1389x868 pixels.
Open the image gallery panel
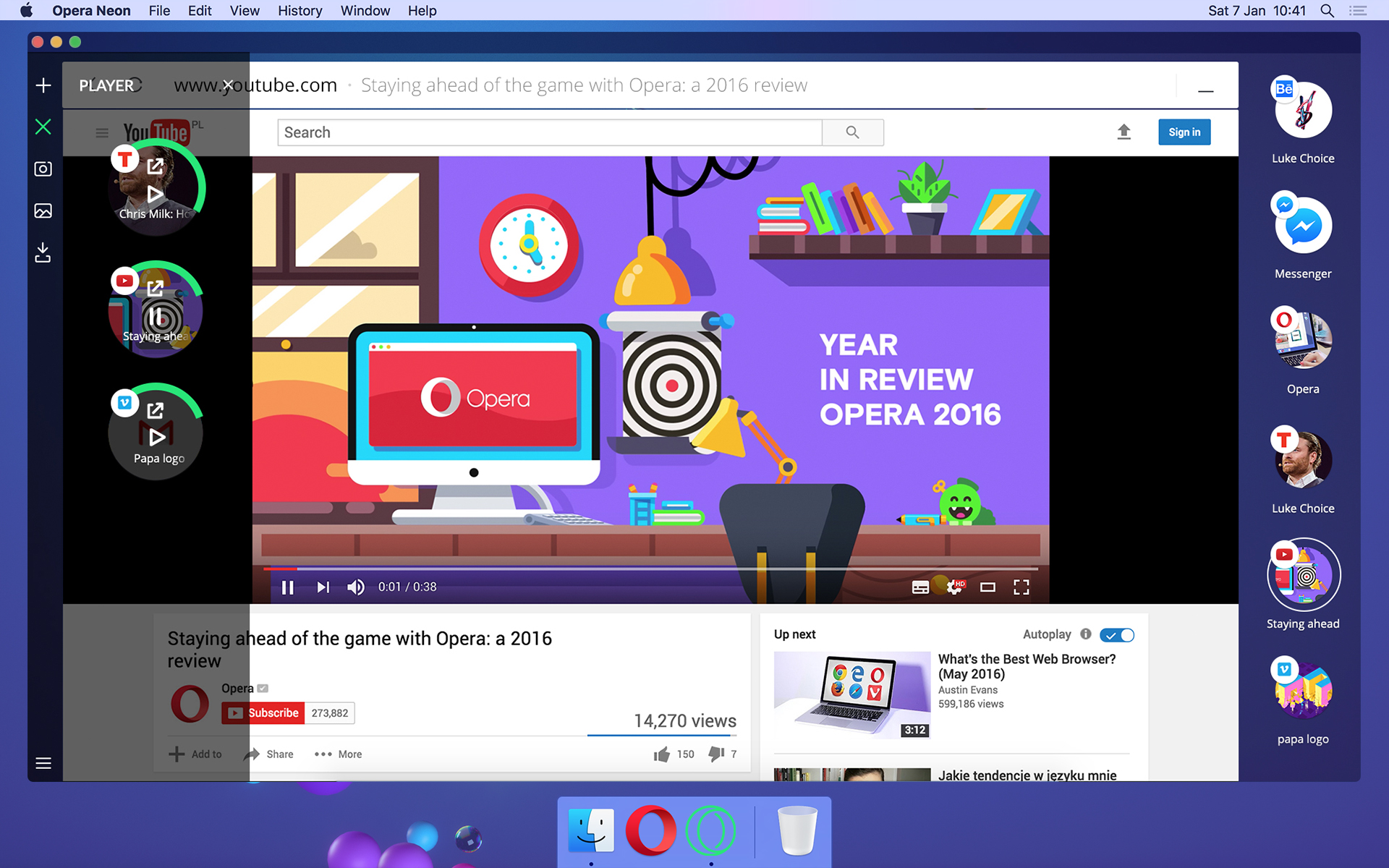[43, 210]
